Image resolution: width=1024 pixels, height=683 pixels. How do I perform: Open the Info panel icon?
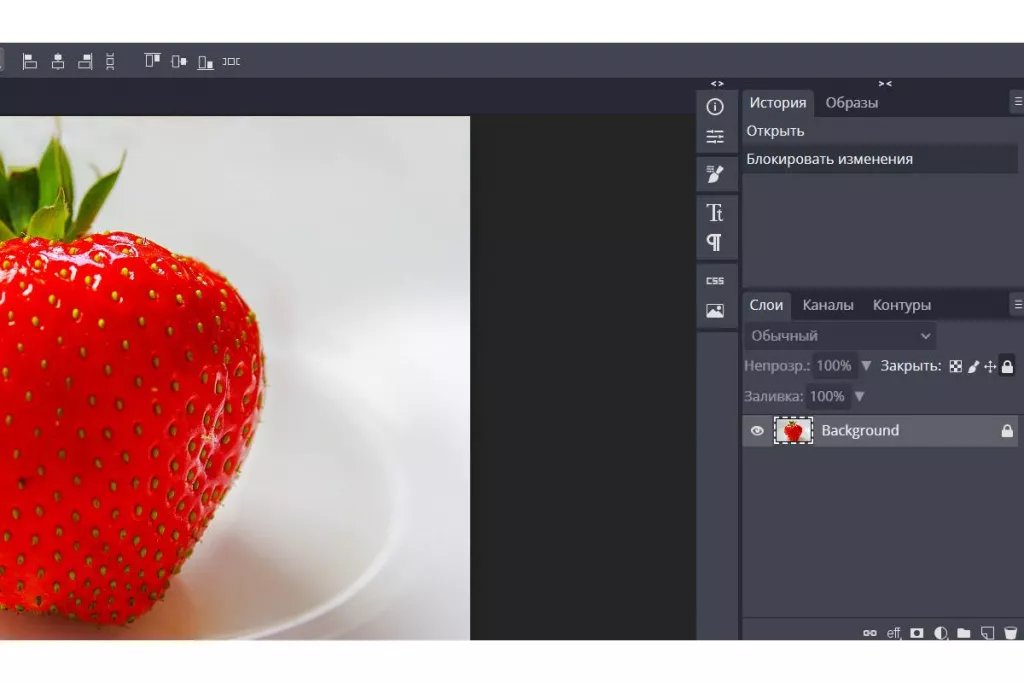[715, 106]
